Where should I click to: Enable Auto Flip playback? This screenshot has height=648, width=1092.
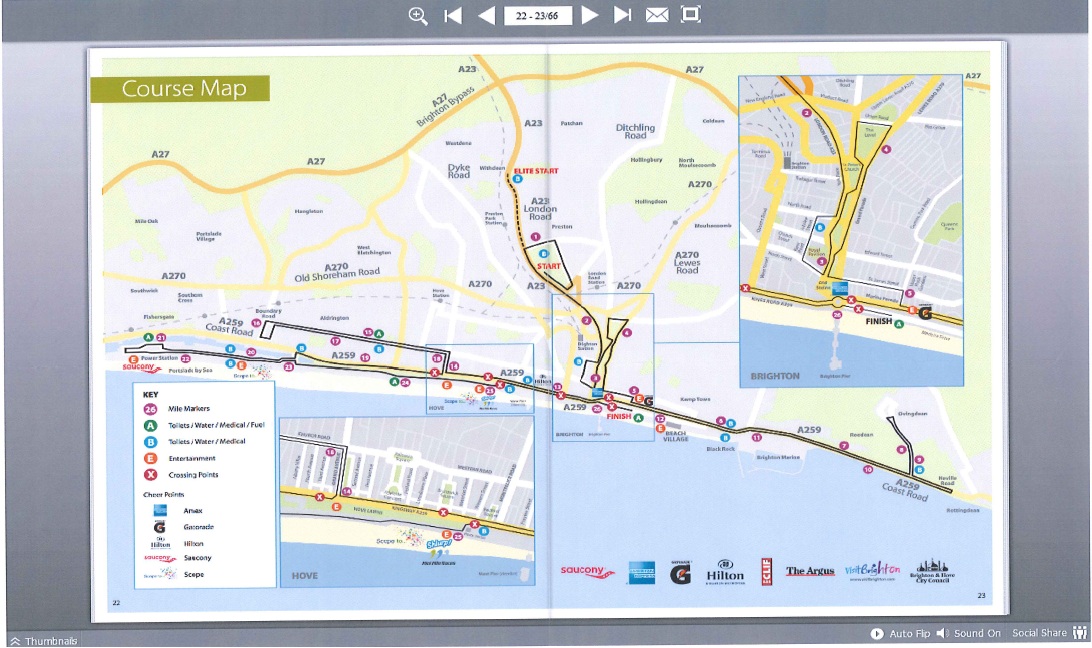[900, 633]
